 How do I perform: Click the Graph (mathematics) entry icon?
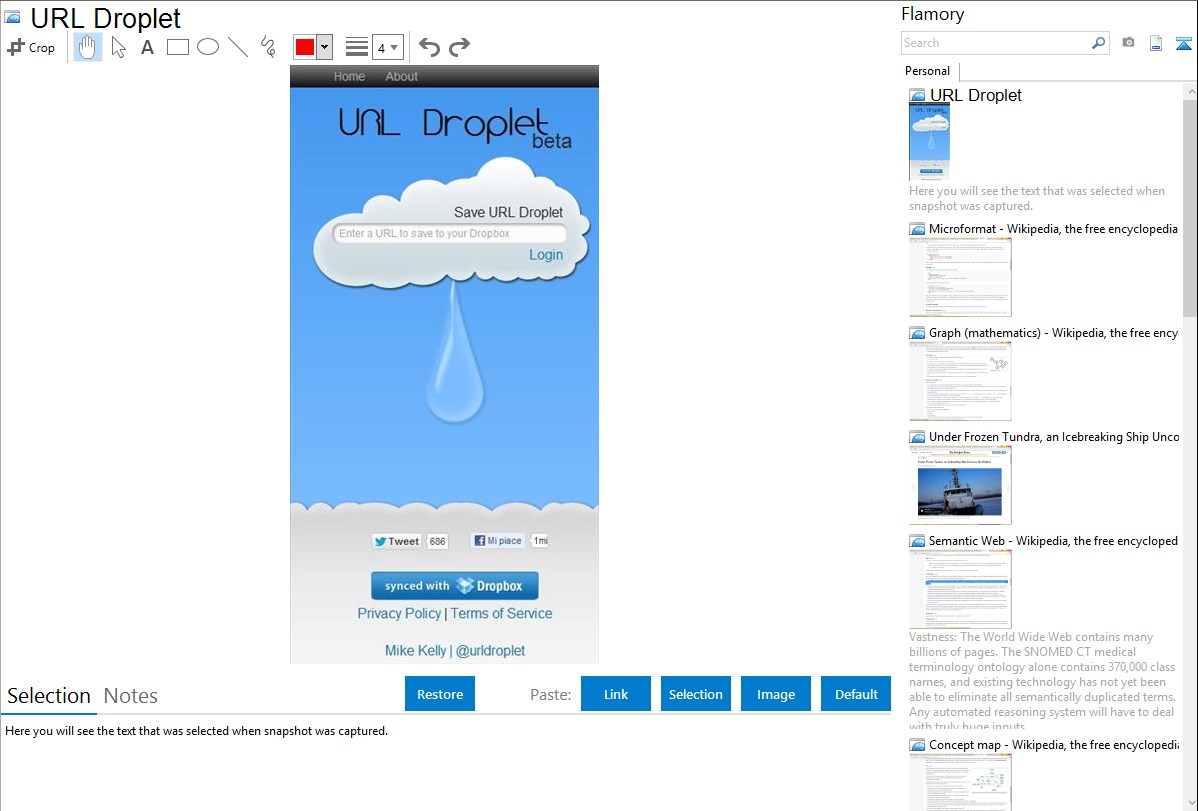(x=917, y=333)
